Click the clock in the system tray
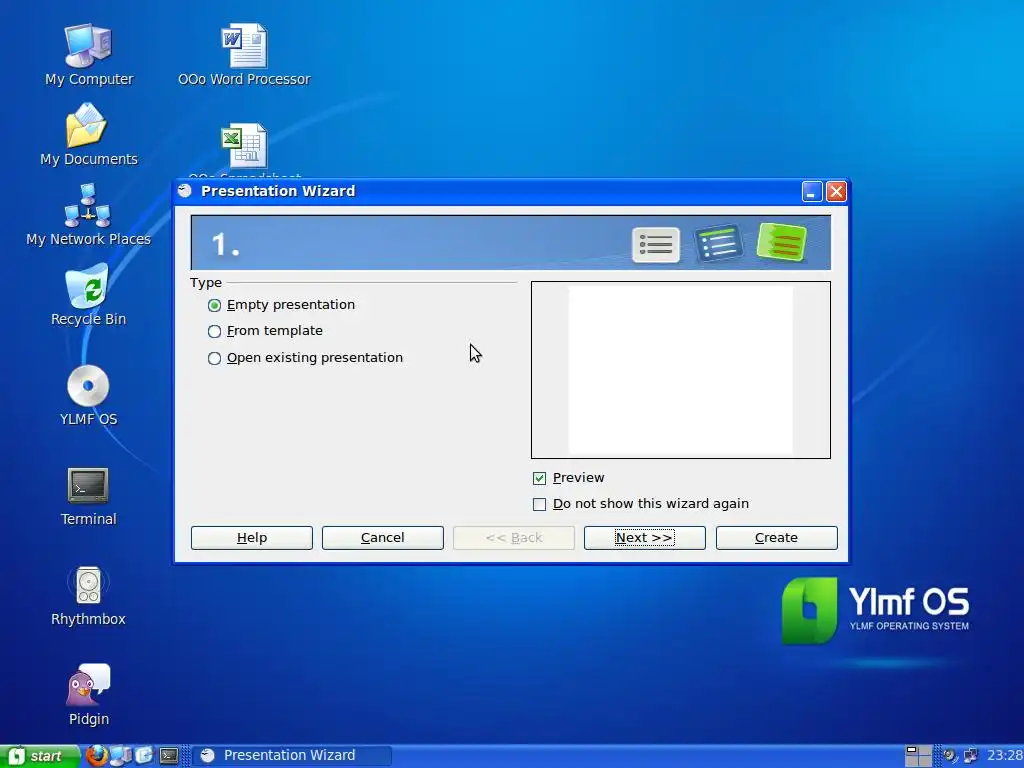 click(1004, 756)
